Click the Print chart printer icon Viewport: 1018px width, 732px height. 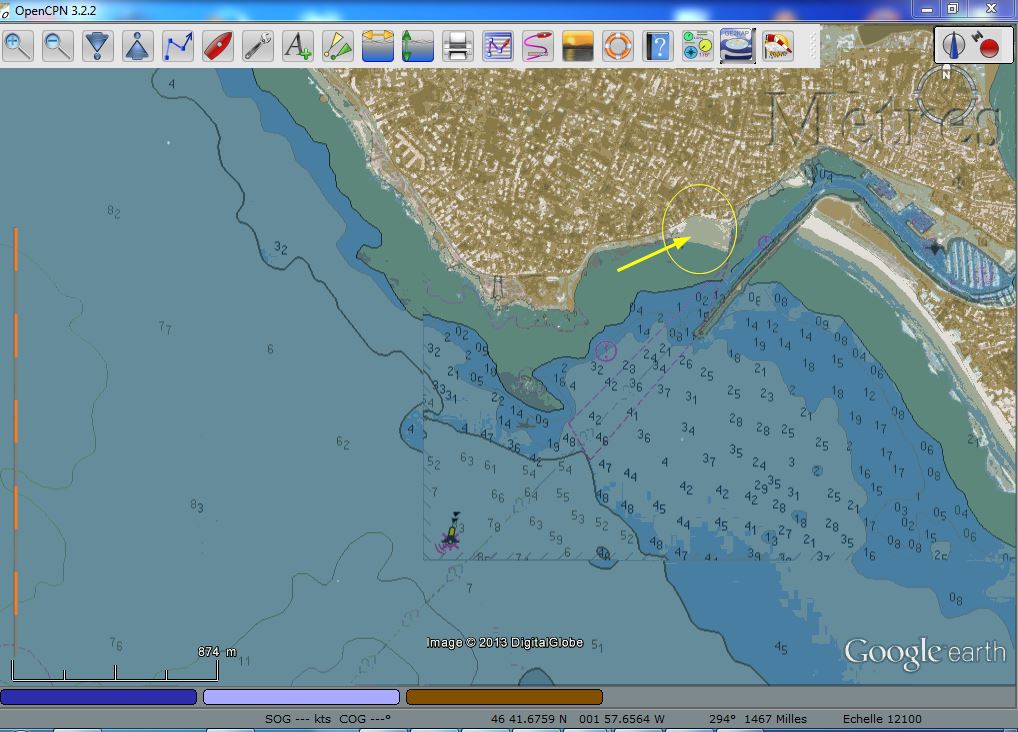458,46
